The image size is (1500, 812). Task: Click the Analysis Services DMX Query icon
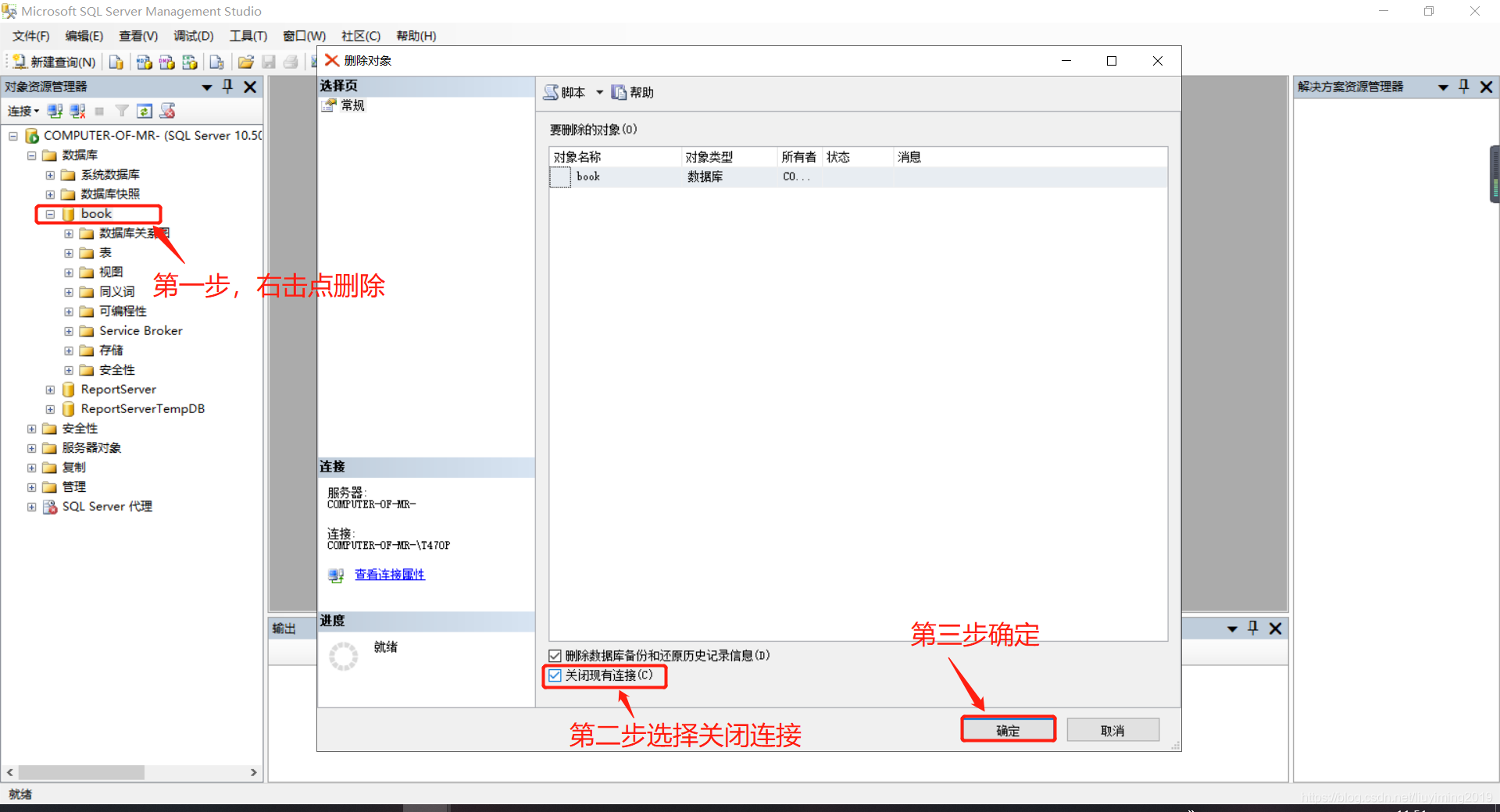166,62
